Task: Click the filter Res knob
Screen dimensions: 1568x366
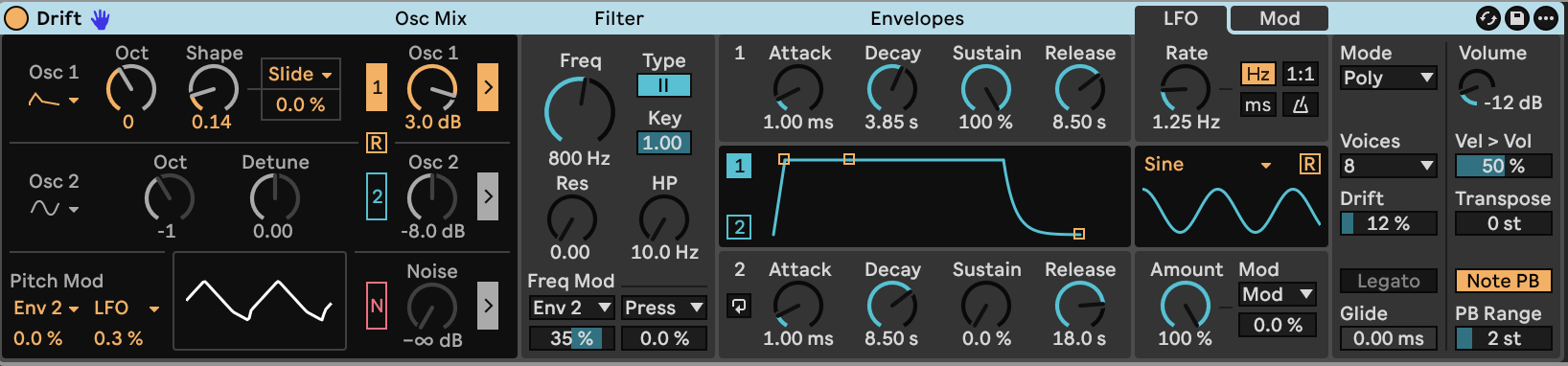Action: tap(571, 218)
